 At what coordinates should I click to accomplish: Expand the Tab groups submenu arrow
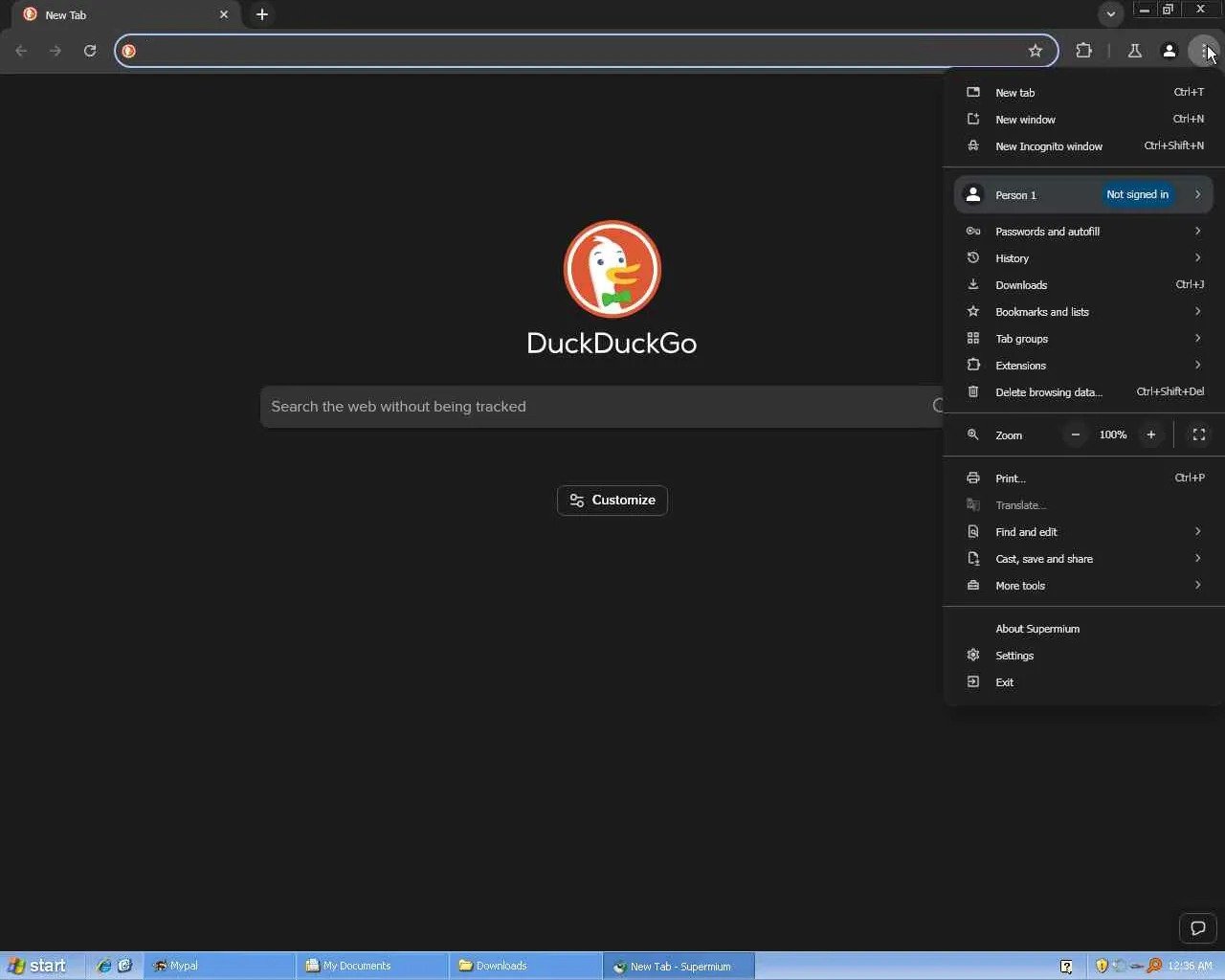[x=1197, y=339]
